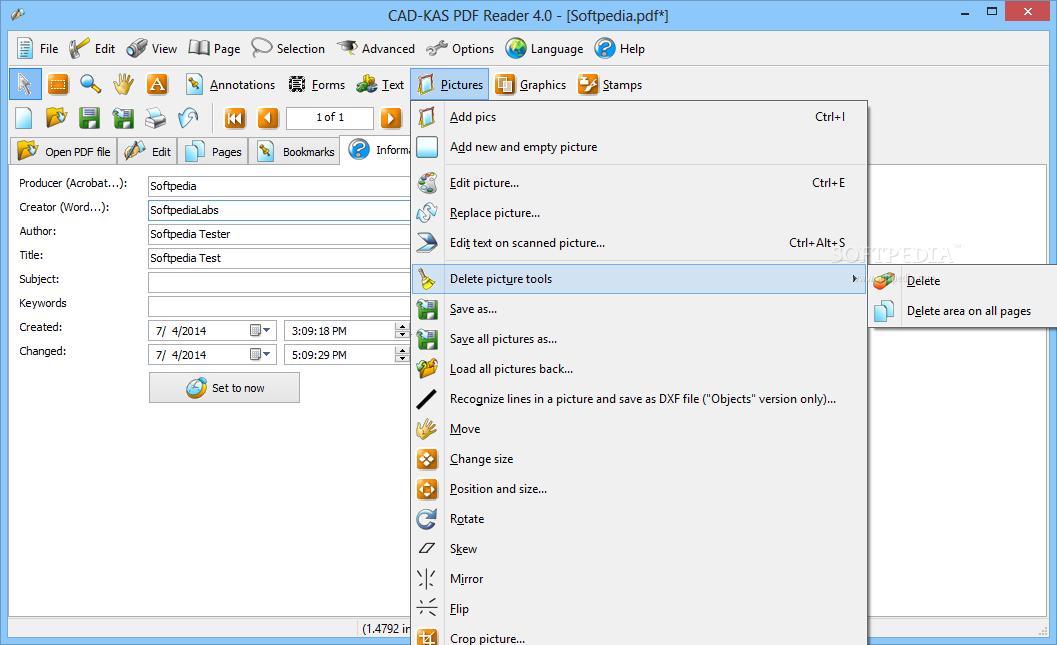Screen dimensions: 1057x645
Task: Choose Save all pictures as...
Action: point(639,339)
